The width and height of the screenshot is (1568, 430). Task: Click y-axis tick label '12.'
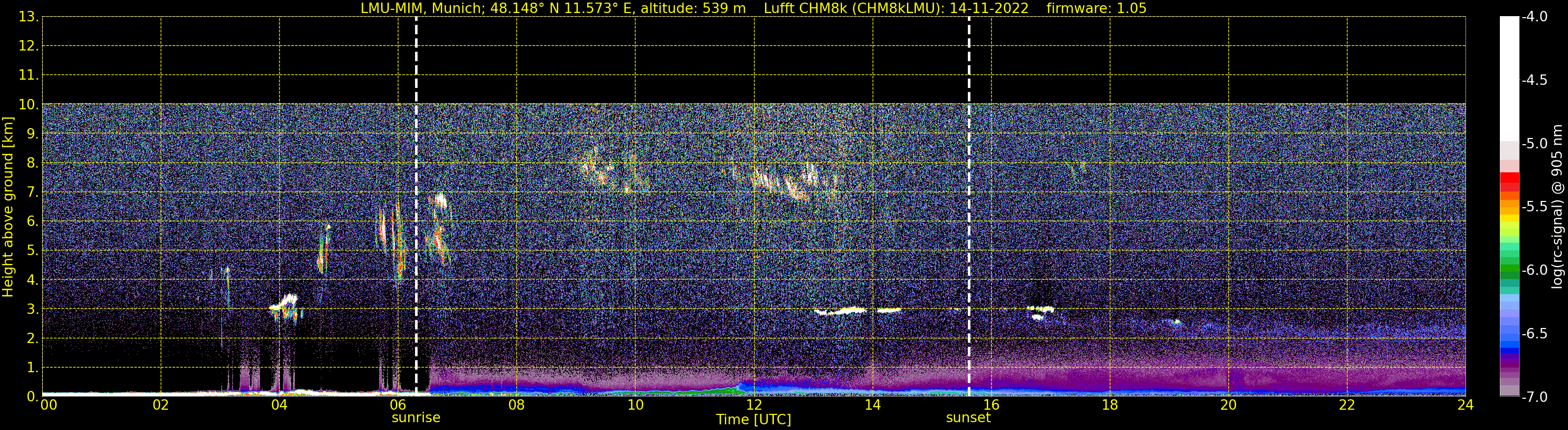click(x=29, y=46)
